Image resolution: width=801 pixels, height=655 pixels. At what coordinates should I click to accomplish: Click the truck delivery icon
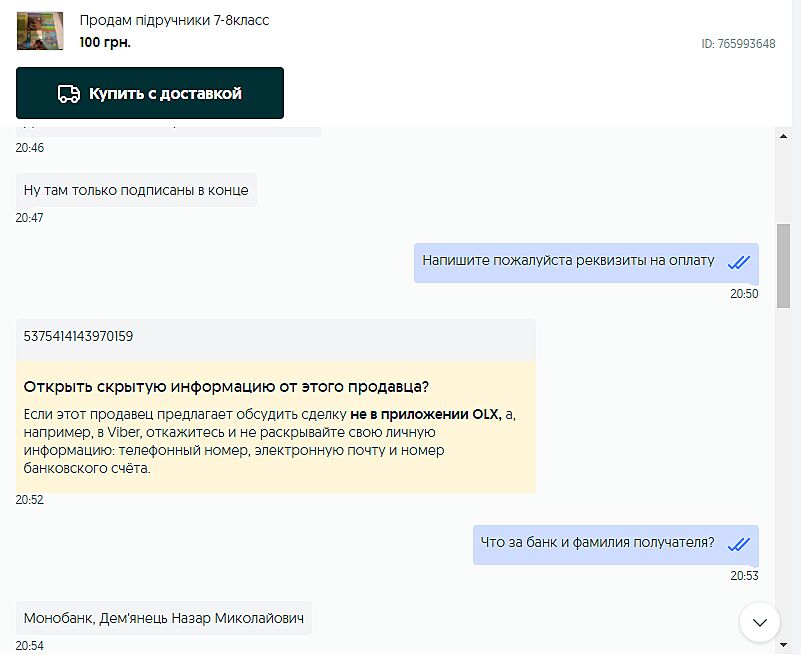pos(69,94)
